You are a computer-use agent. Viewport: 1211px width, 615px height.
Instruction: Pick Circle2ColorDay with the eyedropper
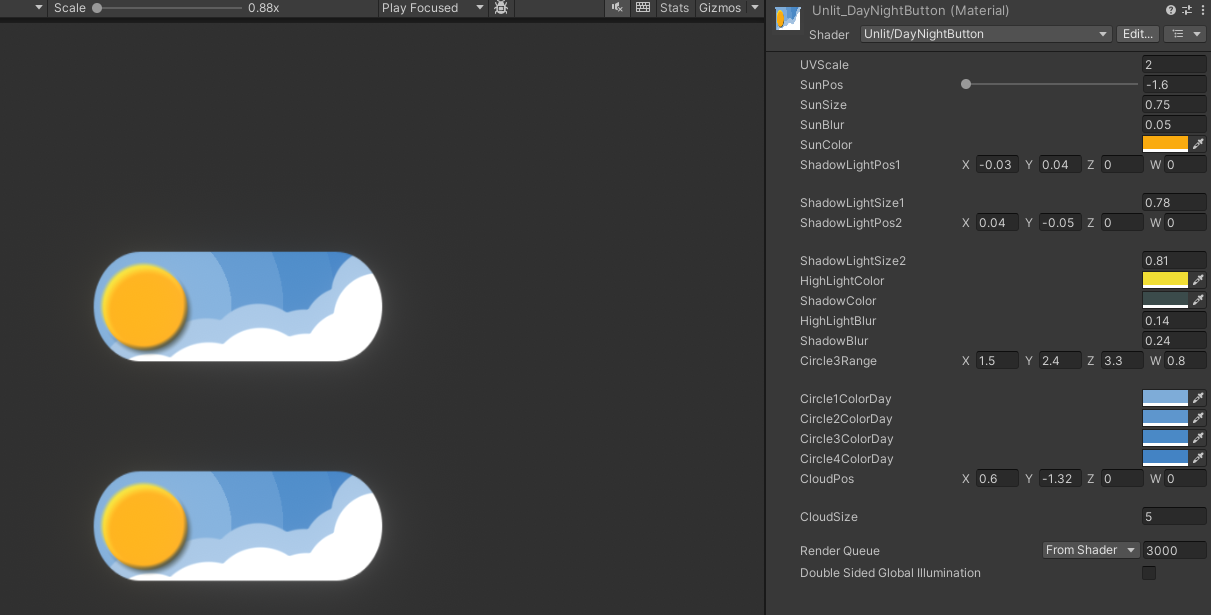1198,418
